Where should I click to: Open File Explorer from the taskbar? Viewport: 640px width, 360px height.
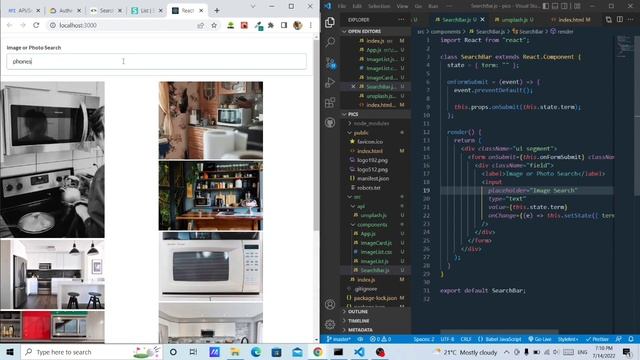[x=235, y=352]
